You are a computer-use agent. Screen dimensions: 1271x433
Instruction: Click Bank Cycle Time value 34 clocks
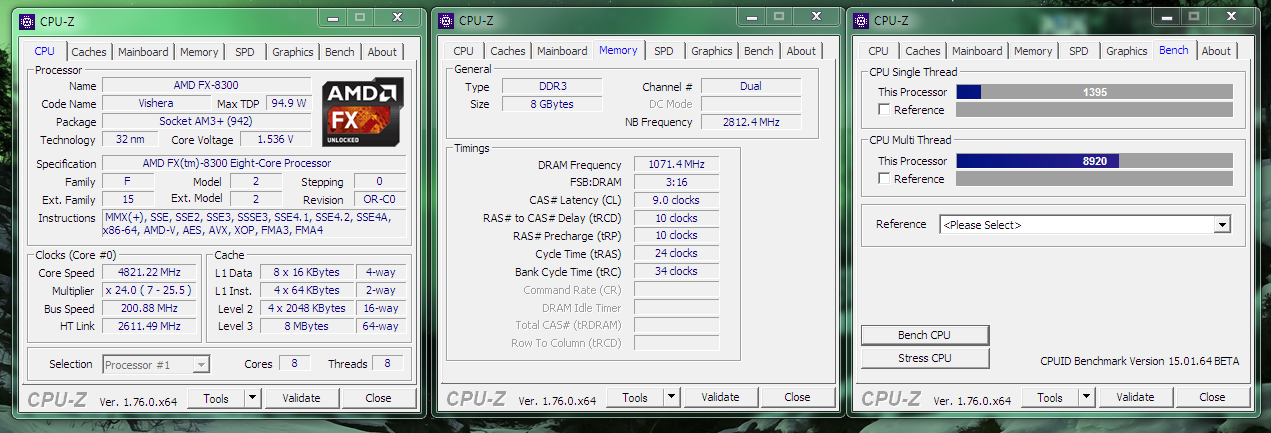[x=675, y=272]
